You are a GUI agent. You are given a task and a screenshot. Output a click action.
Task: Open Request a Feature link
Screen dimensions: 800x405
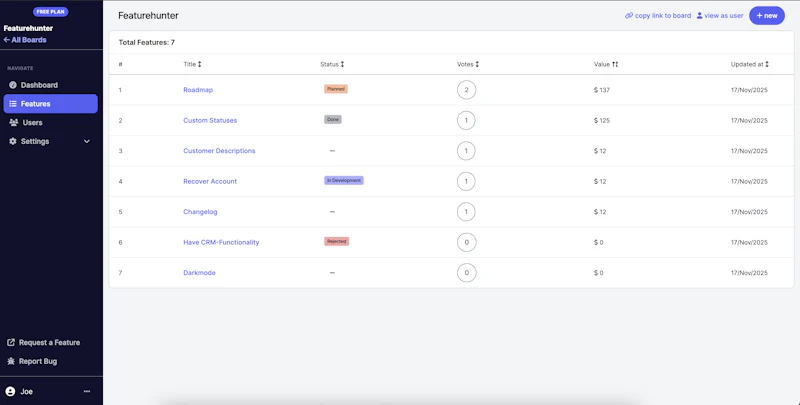(43, 342)
